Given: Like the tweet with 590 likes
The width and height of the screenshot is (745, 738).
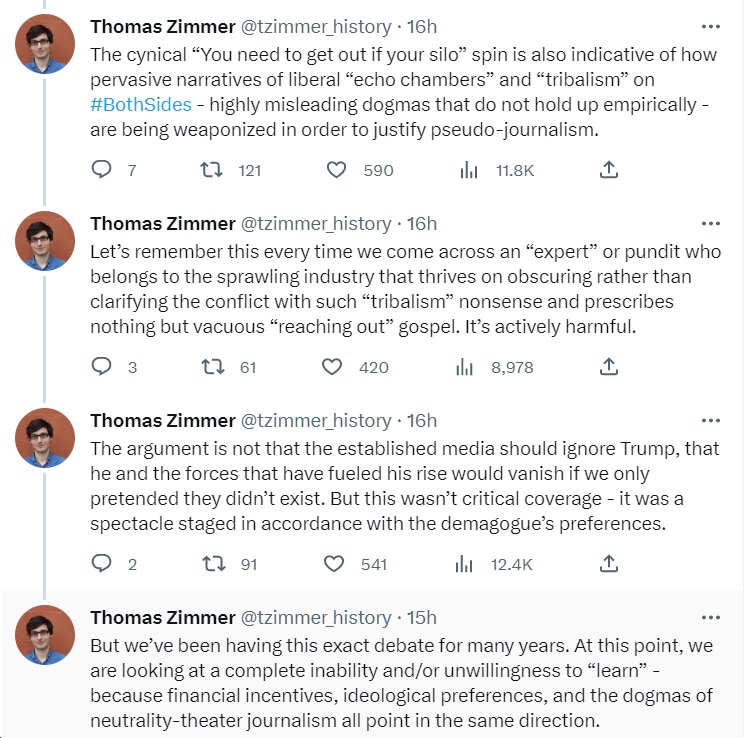Looking at the screenshot, I should tap(336, 170).
